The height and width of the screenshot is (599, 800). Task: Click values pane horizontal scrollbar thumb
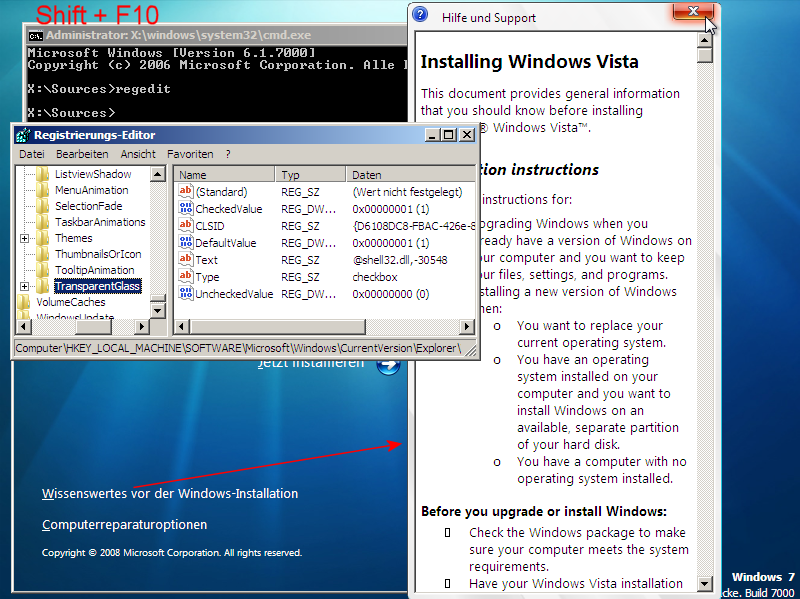coord(278,326)
